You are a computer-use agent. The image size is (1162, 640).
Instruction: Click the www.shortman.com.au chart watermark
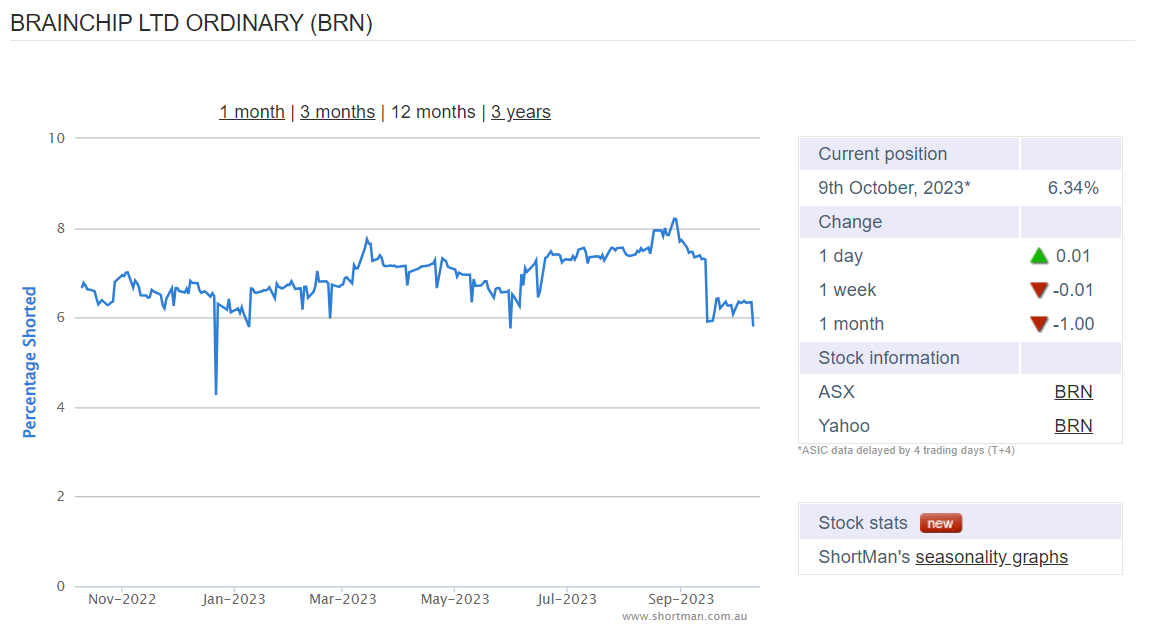click(684, 617)
